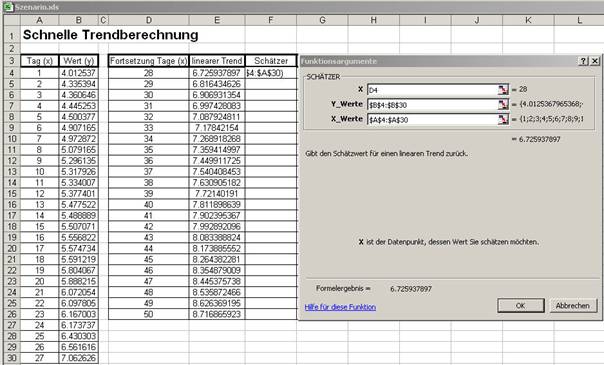This screenshot has width=604, height=365.
Task: Select cell B30 showing 7.062626
Action: tap(79, 358)
